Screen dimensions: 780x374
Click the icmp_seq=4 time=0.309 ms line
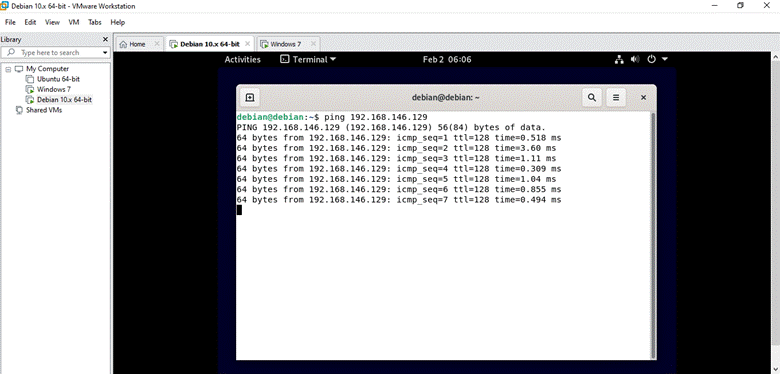399,169
